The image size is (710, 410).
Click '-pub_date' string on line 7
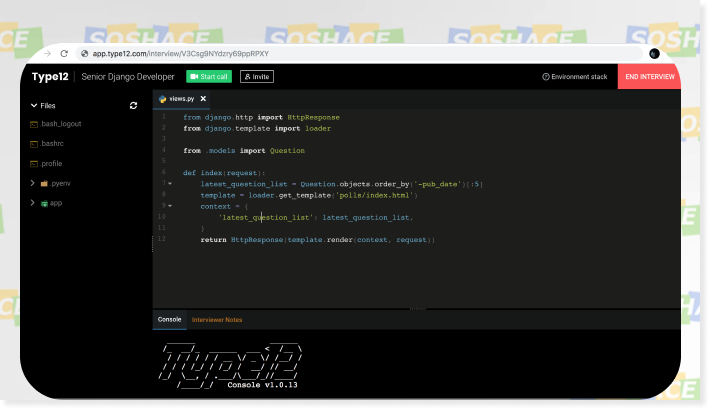coord(437,184)
